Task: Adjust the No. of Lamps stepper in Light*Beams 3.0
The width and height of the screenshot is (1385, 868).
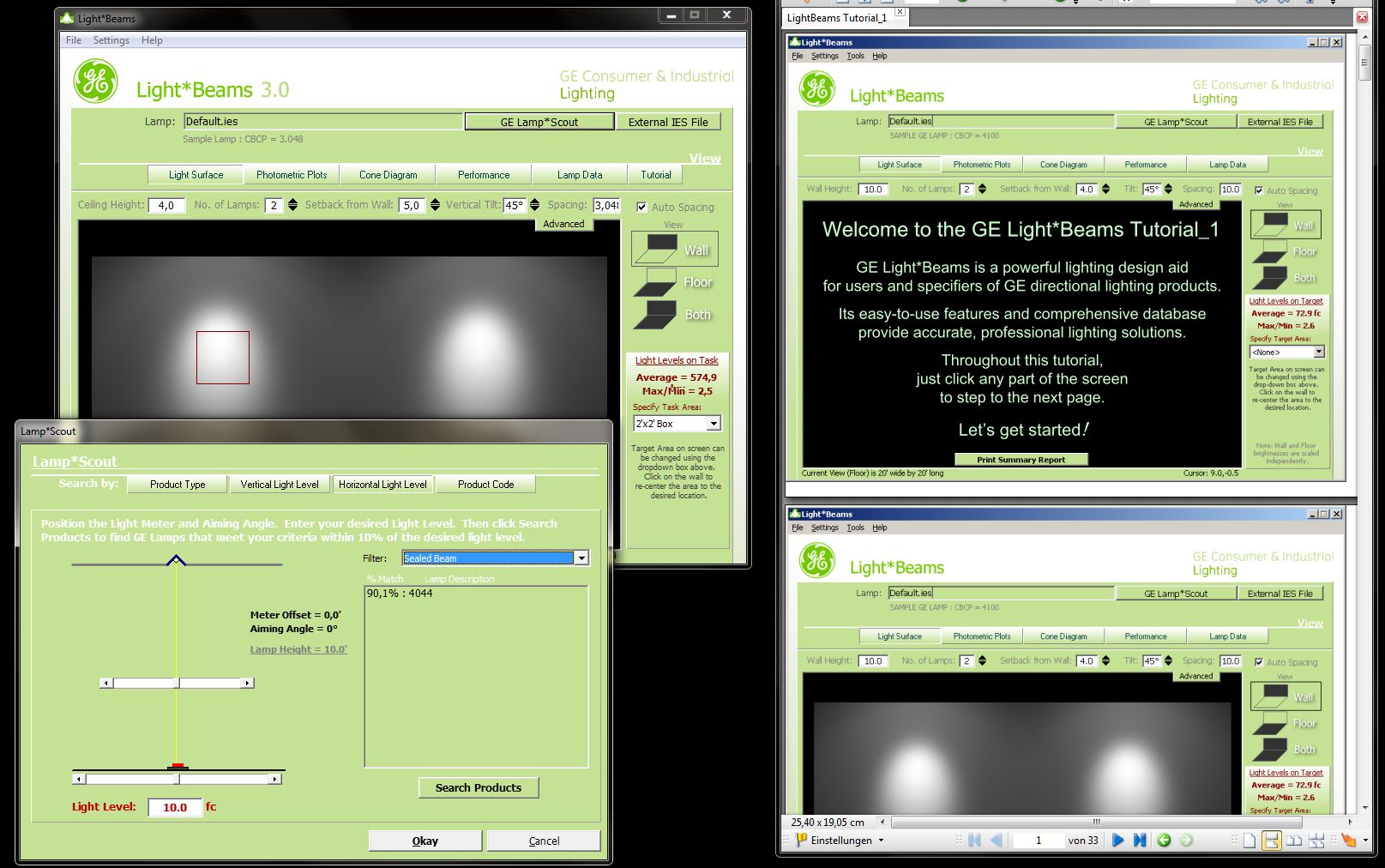Action: (x=292, y=205)
